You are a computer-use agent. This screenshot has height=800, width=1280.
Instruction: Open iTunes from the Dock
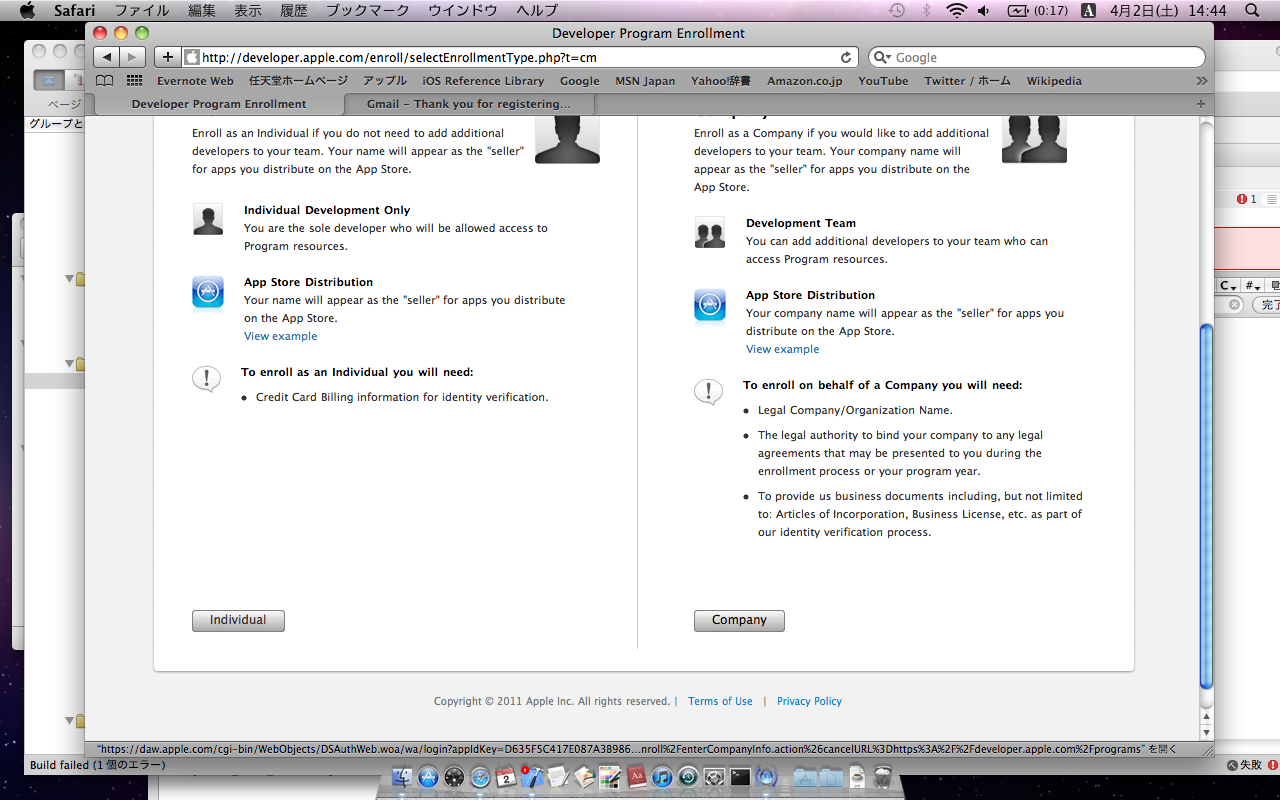tap(662, 777)
